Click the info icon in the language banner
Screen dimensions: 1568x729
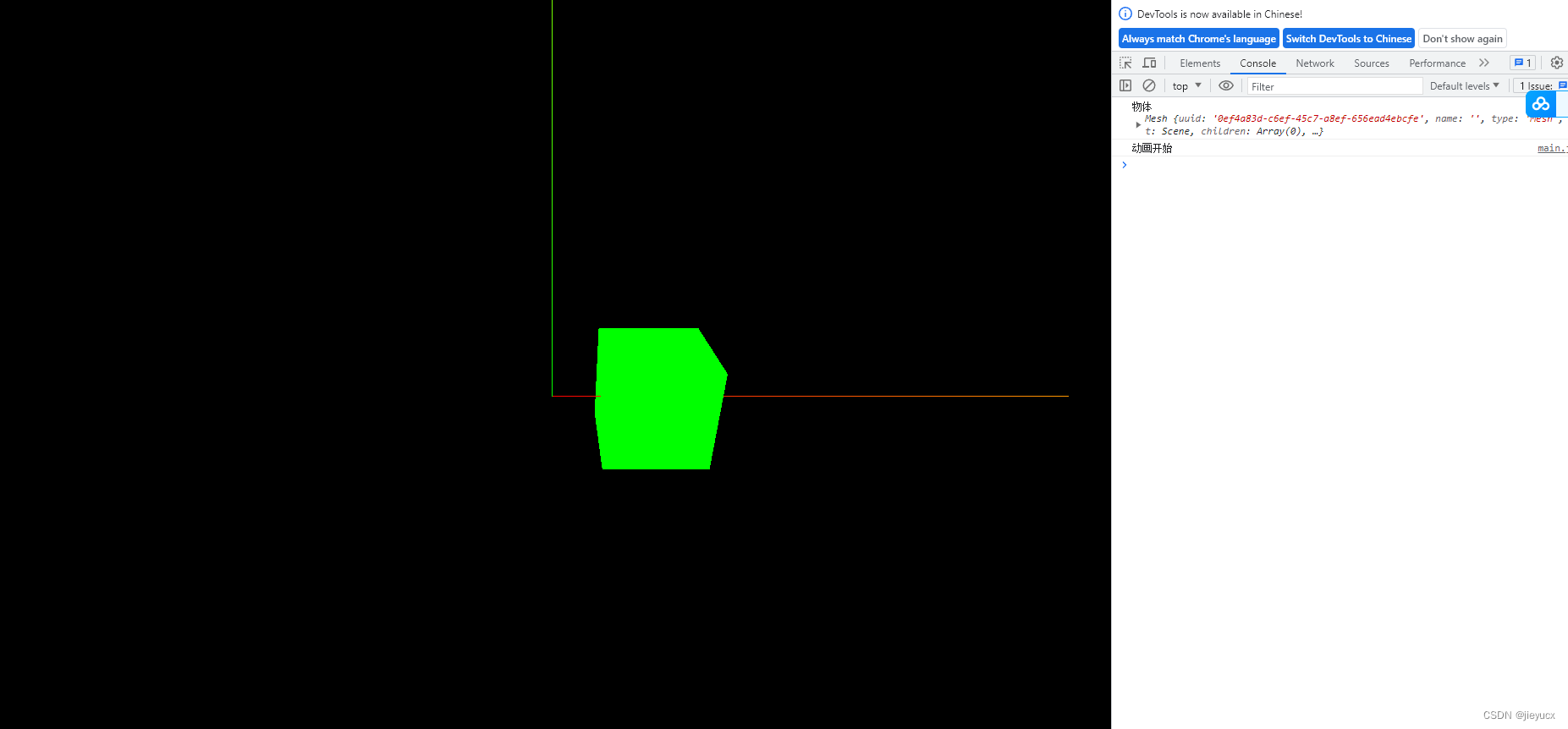(x=1125, y=14)
